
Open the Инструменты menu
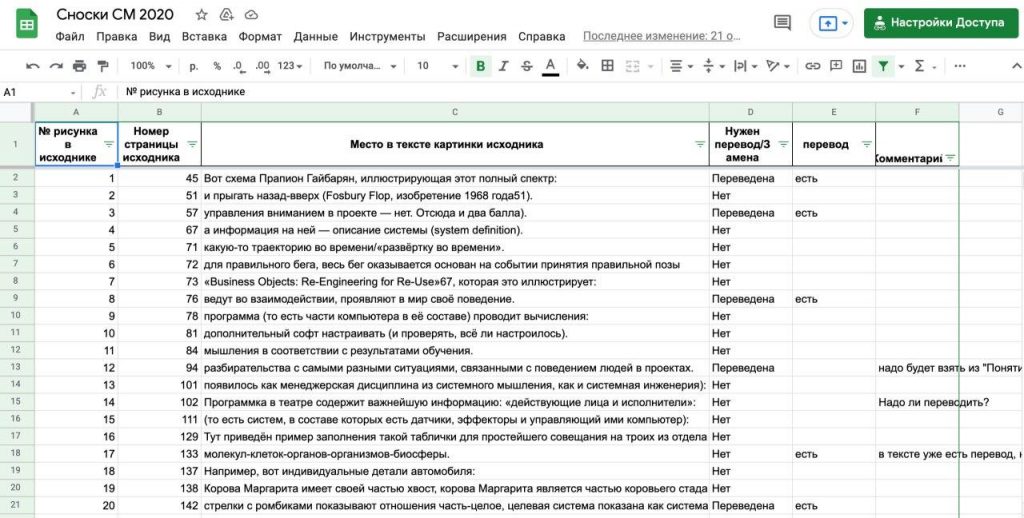pyautogui.click(x=387, y=37)
